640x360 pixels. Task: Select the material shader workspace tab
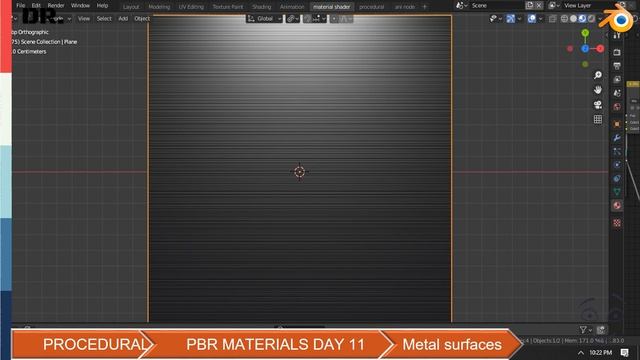coord(331,7)
